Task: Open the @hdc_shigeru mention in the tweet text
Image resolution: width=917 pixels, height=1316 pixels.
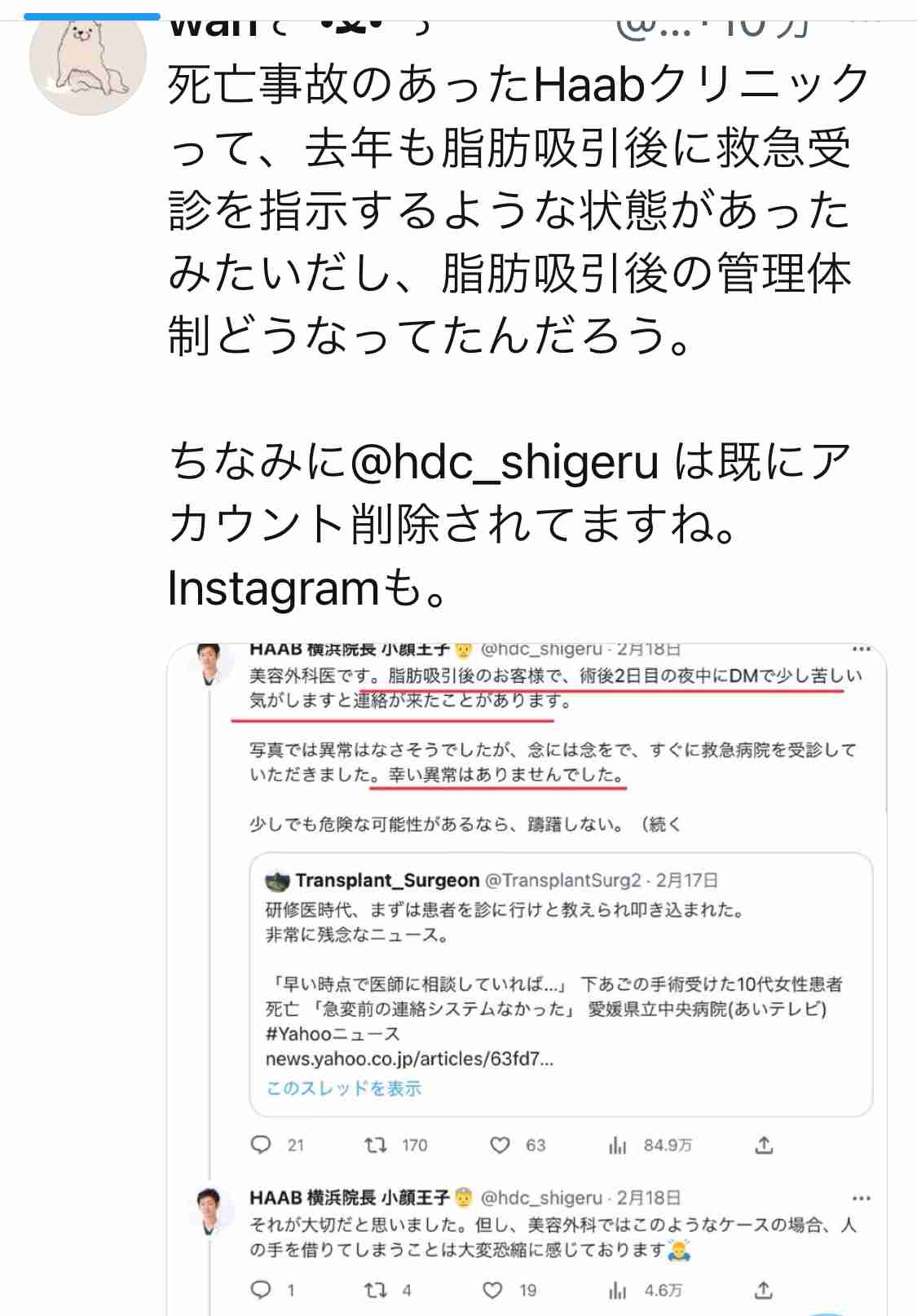Action: [503, 463]
